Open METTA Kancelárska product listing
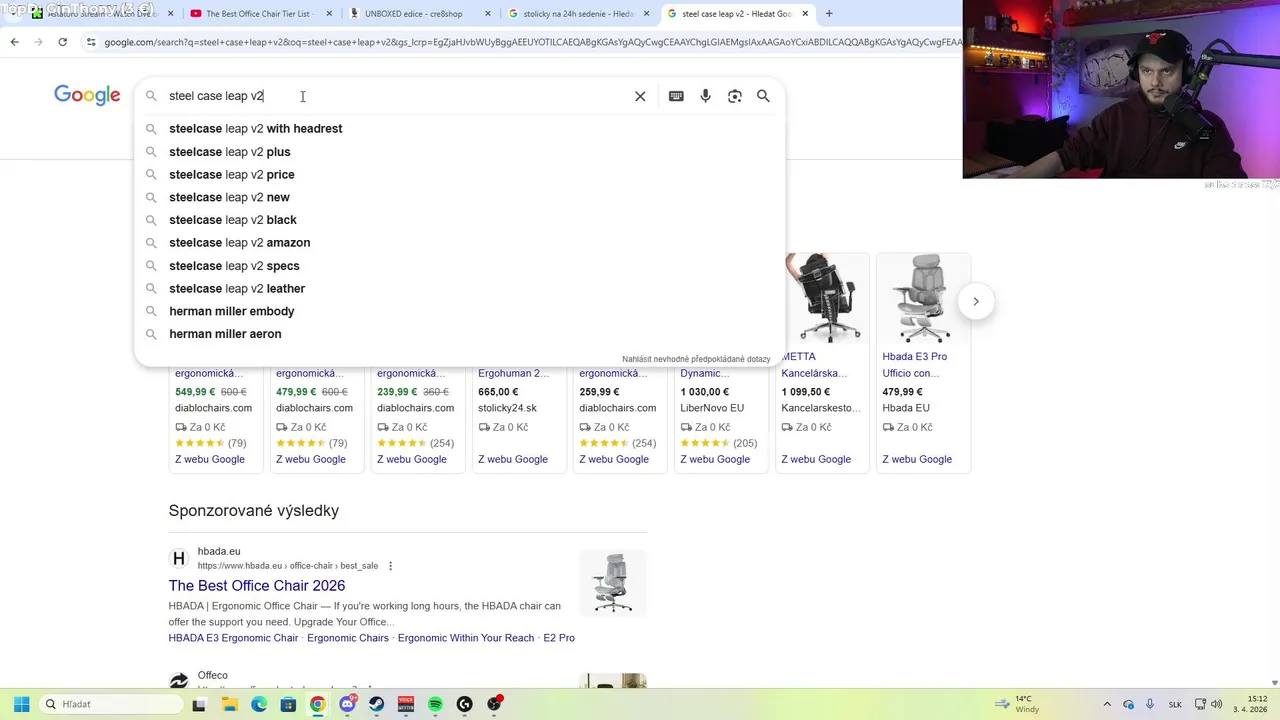The width and height of the screenshot is (1280, 720). tap(815, 365)
